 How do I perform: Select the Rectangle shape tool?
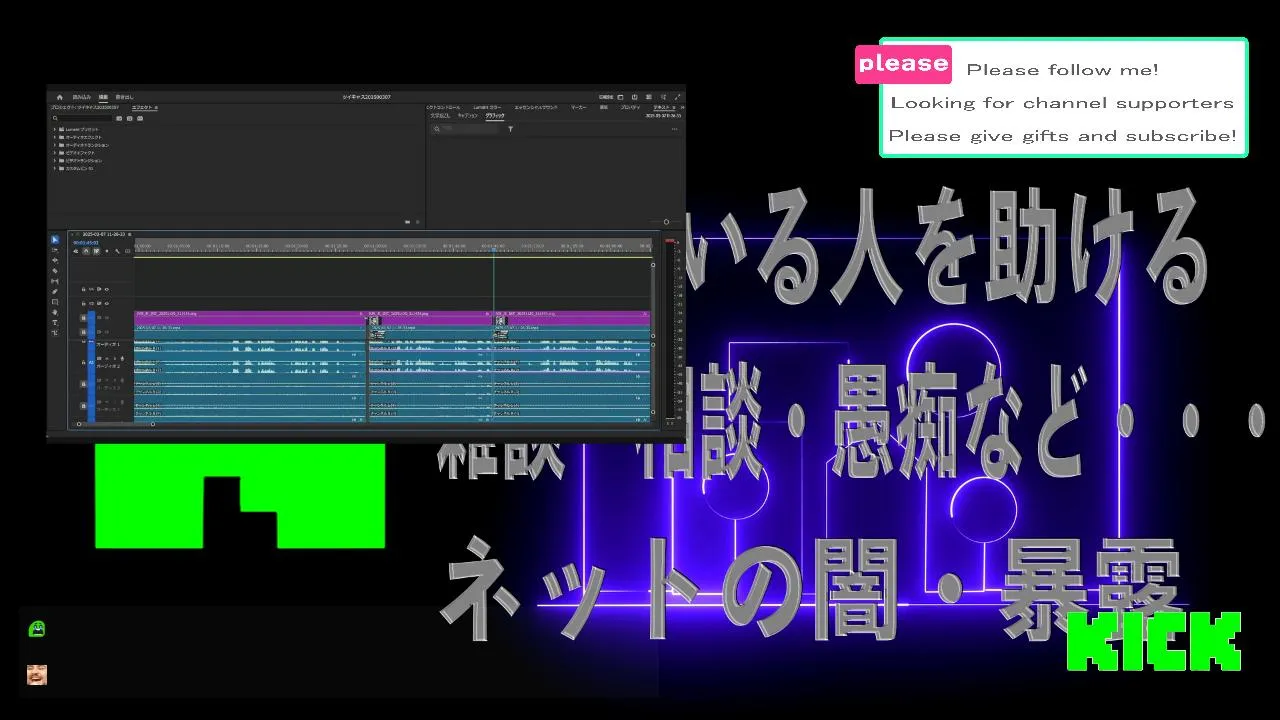click(x=55, y=302)
